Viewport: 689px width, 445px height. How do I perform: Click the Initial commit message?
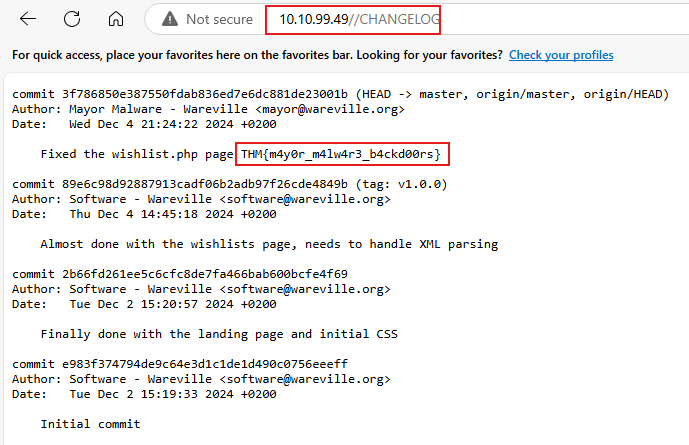pos(91,424)
